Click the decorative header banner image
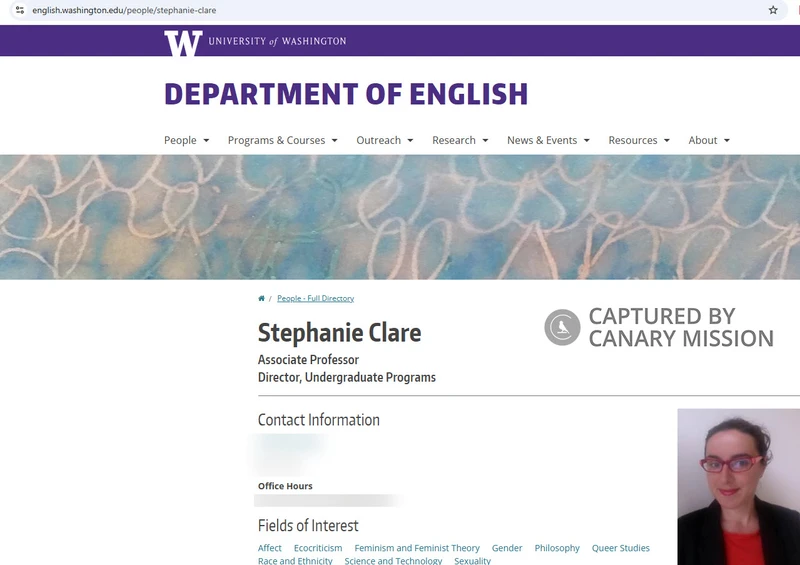Screen dimensions: 800x565 tap(400, 217)
